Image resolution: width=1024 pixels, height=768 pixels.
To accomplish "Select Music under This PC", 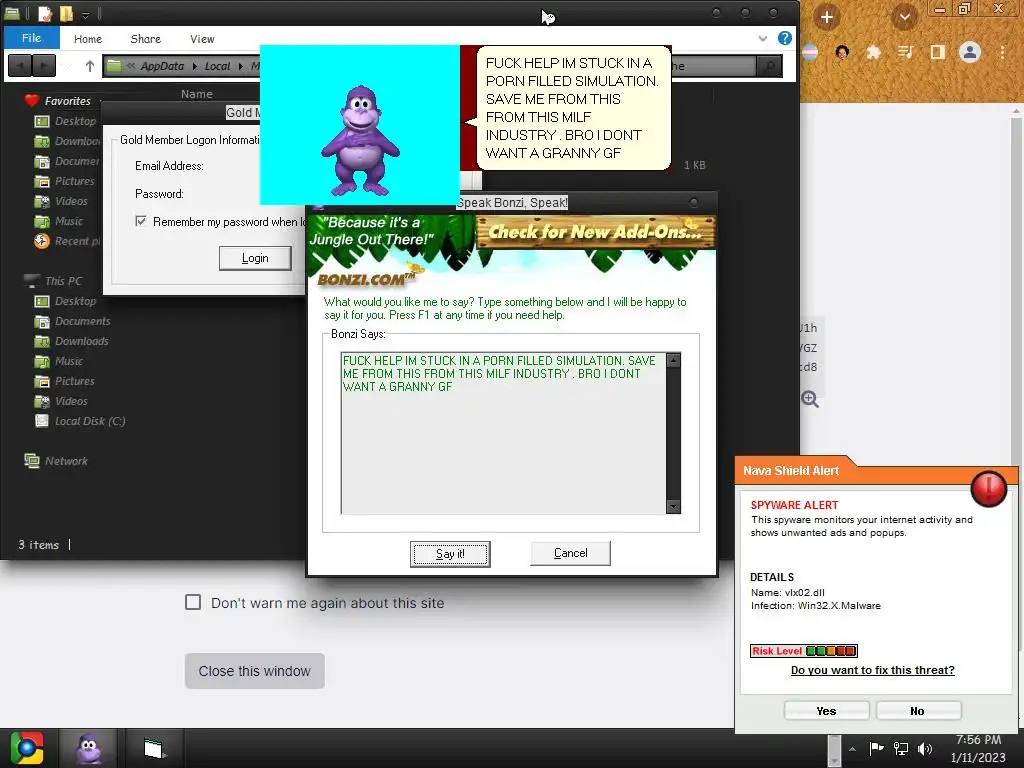I will pyautogui.click(x=59, y=361).
